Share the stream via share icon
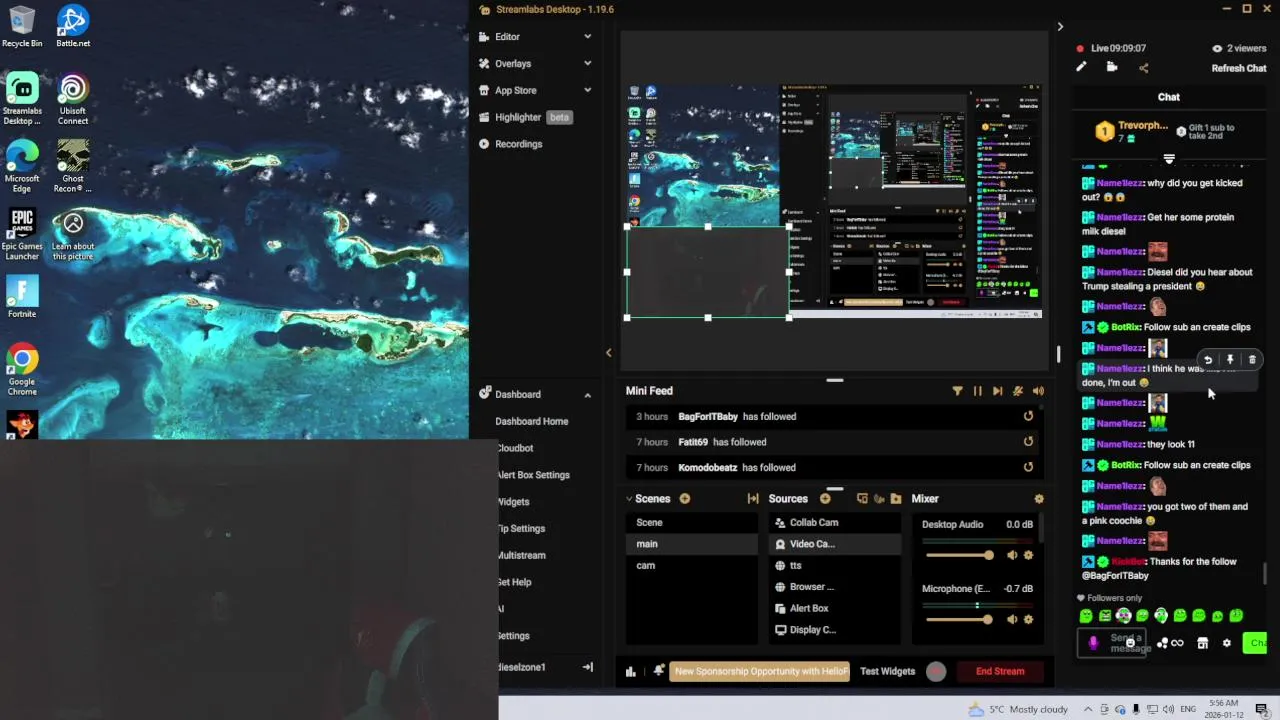Screen dimensions: 1280x720 1144,68
